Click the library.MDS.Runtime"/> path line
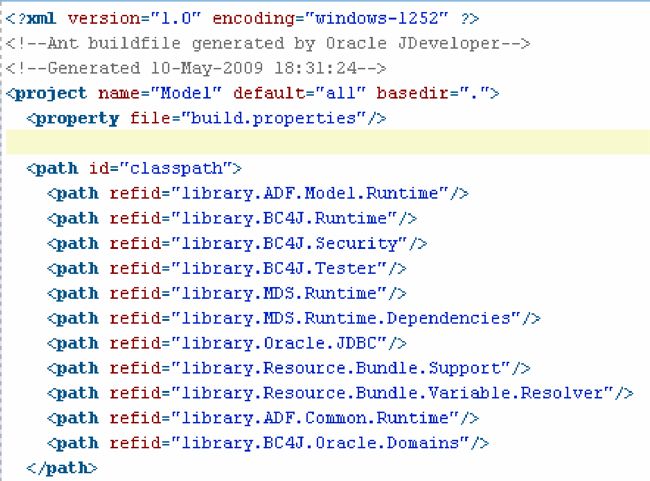650x481 pixels. pos(227,294)
